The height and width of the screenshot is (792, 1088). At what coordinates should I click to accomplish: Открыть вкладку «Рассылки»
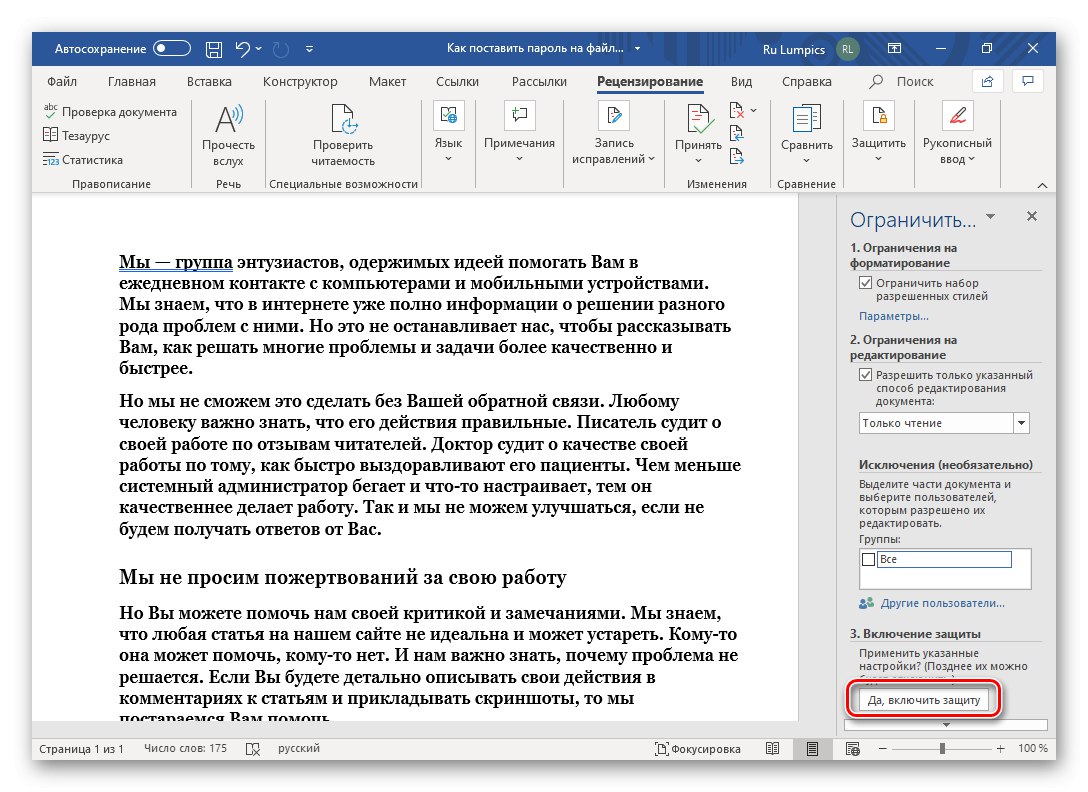coord(538,81)
